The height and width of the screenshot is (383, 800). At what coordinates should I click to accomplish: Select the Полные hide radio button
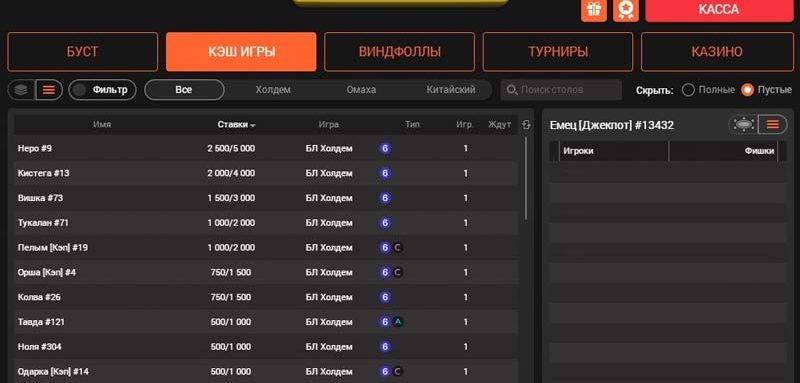coord(688,90)
